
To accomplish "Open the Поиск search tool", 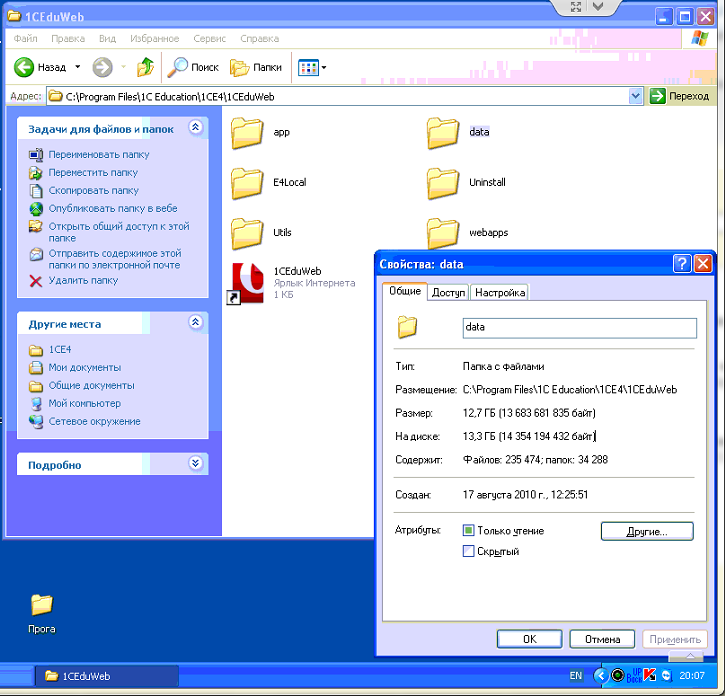I will coord(193,68).
